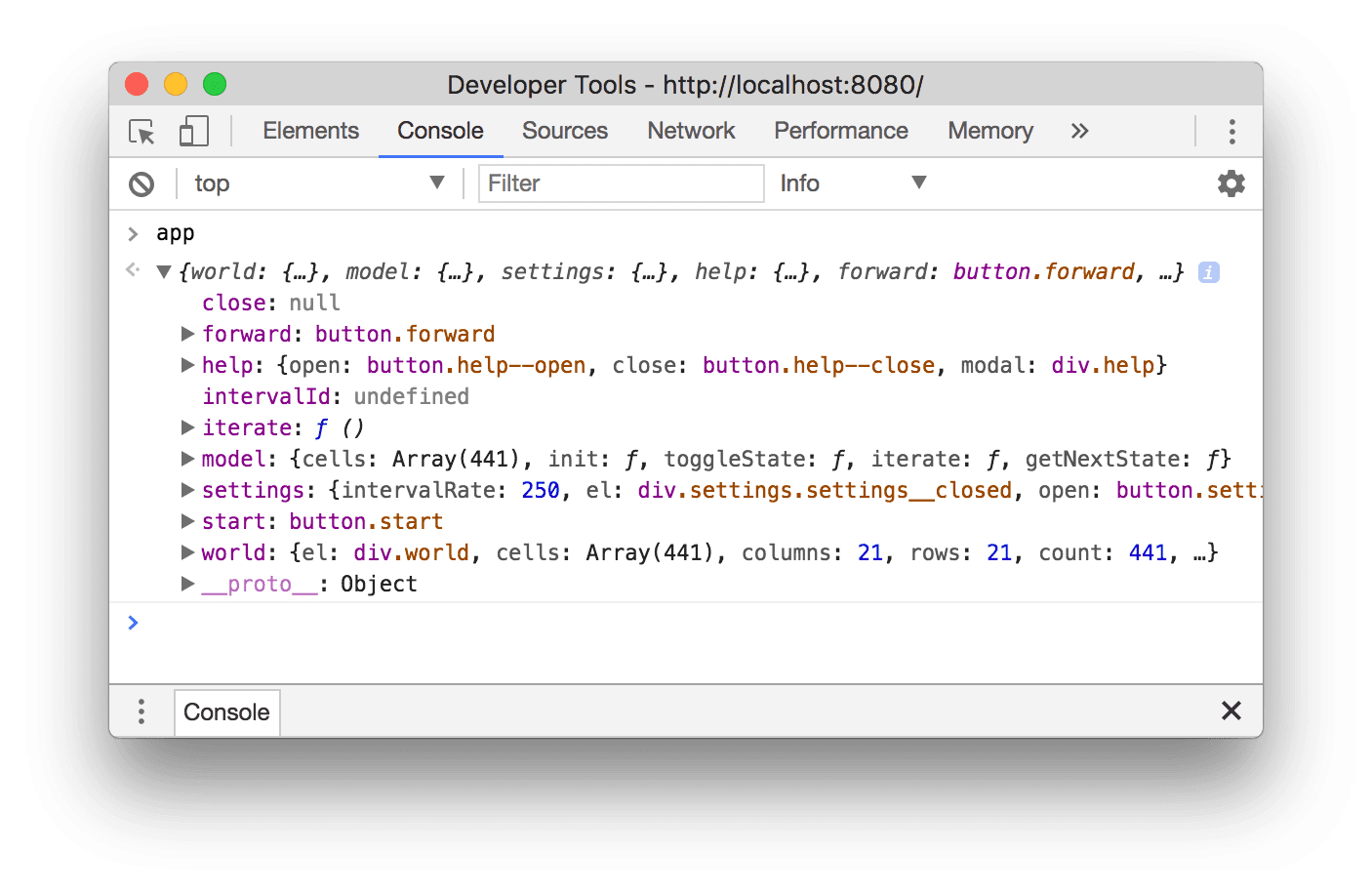This screenshot has height=894, width=1372.
Task: Switch to the Sources tab
Action: [564, 131]
